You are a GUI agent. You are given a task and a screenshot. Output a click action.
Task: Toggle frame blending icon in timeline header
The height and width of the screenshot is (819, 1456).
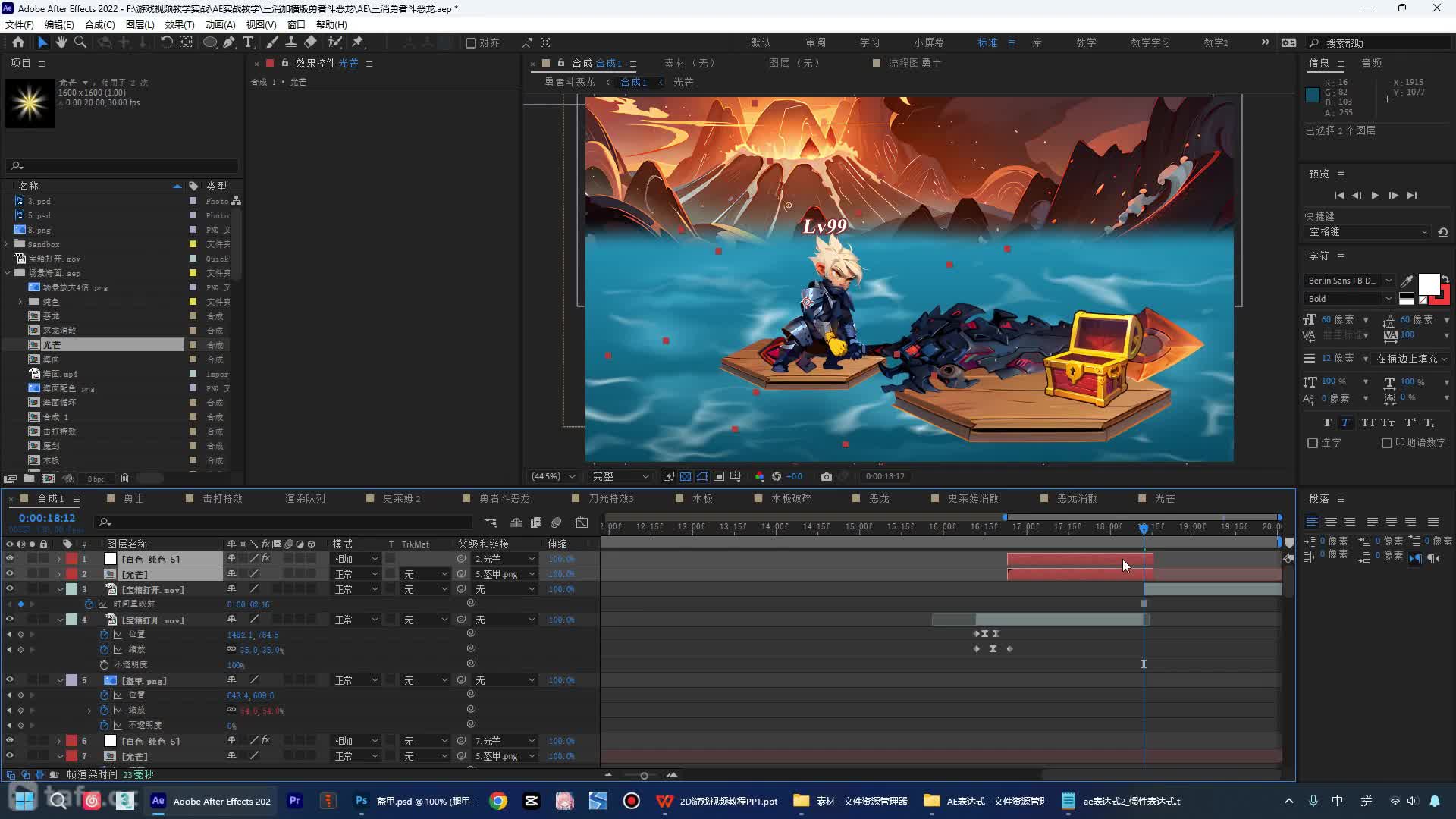pyautogui.click(x=536, y=522)
